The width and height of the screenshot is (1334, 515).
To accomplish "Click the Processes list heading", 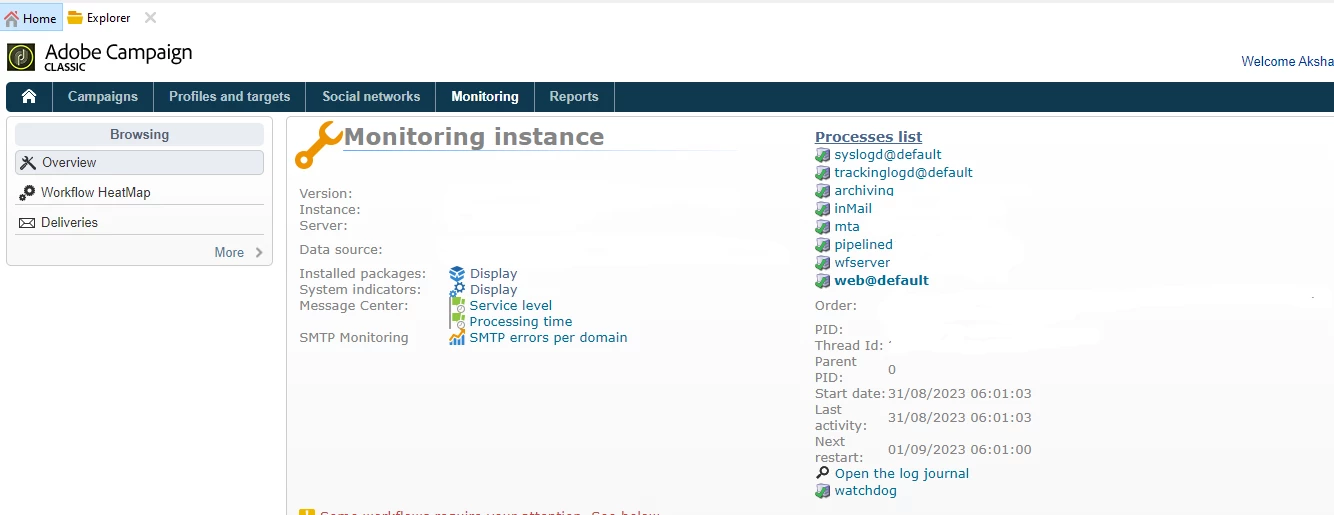I will click(869, 137).
